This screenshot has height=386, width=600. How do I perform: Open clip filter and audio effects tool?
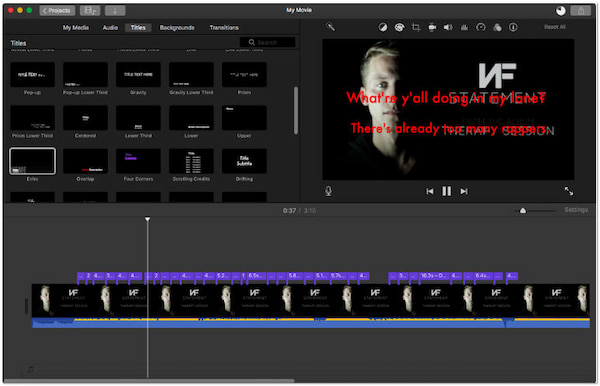(x=497, y=27)
